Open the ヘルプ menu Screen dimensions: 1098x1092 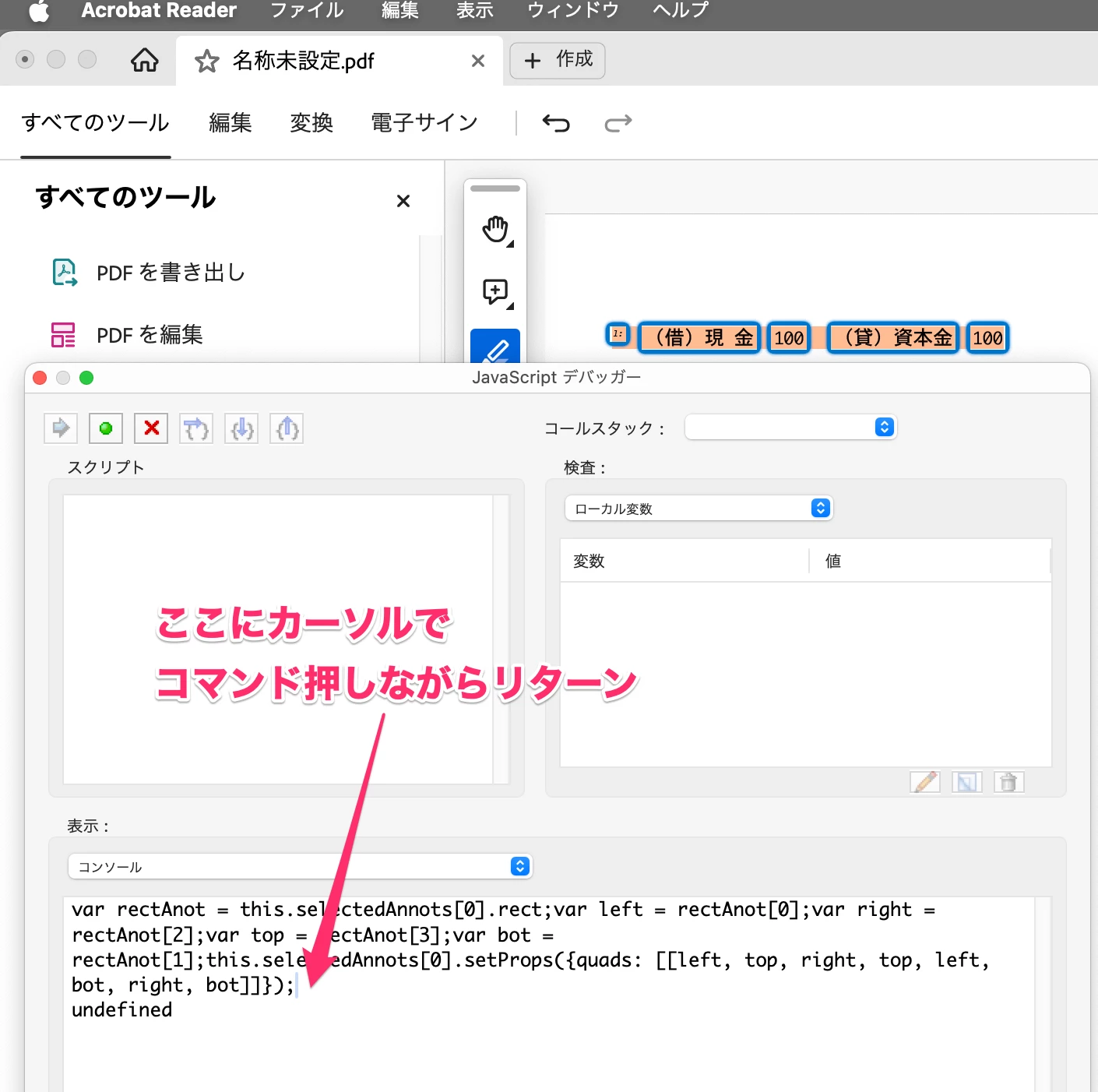[681, 11]
